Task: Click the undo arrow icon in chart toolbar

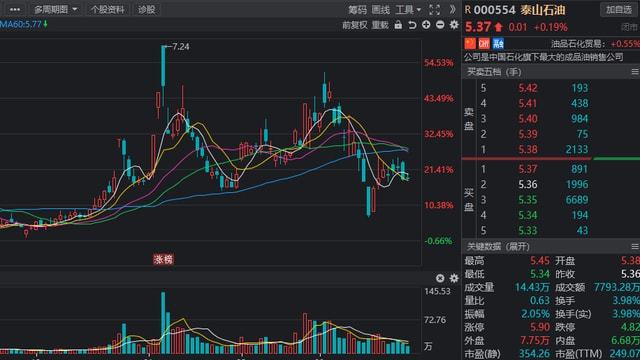Action: (412, 25)
